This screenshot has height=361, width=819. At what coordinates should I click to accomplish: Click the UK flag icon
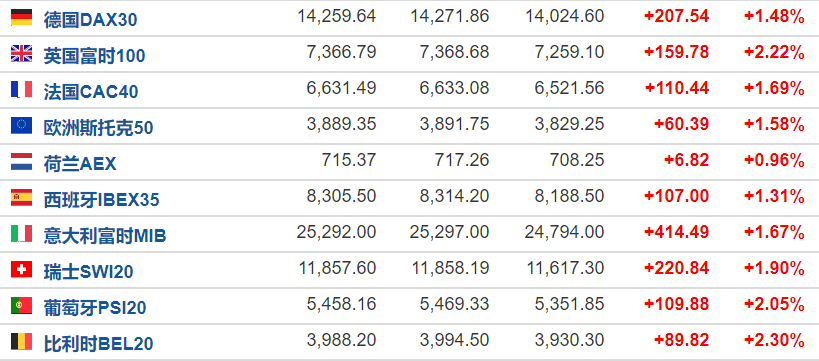pyautogui.click(x=21, y=53)
